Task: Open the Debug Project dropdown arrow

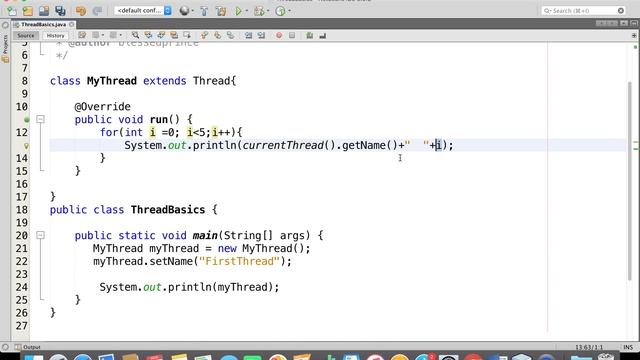Action: point(268,11)
